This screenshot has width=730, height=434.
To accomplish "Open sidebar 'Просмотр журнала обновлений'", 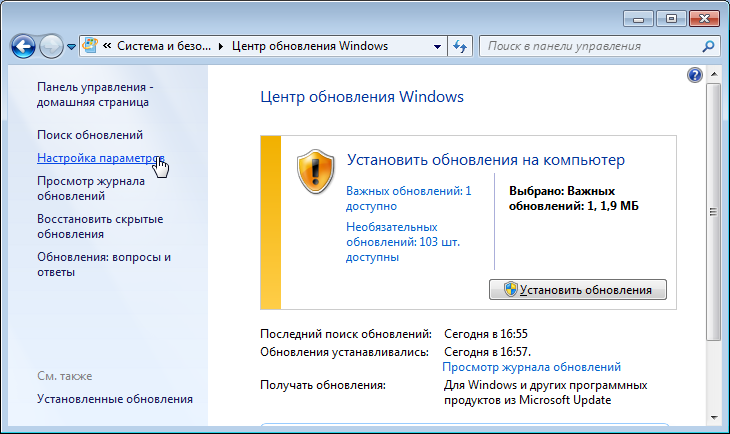I will coord(91,189).
